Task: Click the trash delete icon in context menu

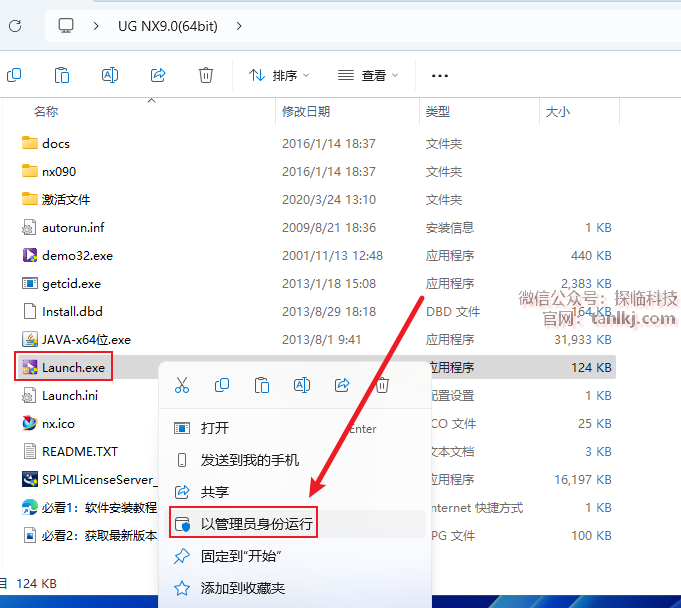Action: (381, 385)
